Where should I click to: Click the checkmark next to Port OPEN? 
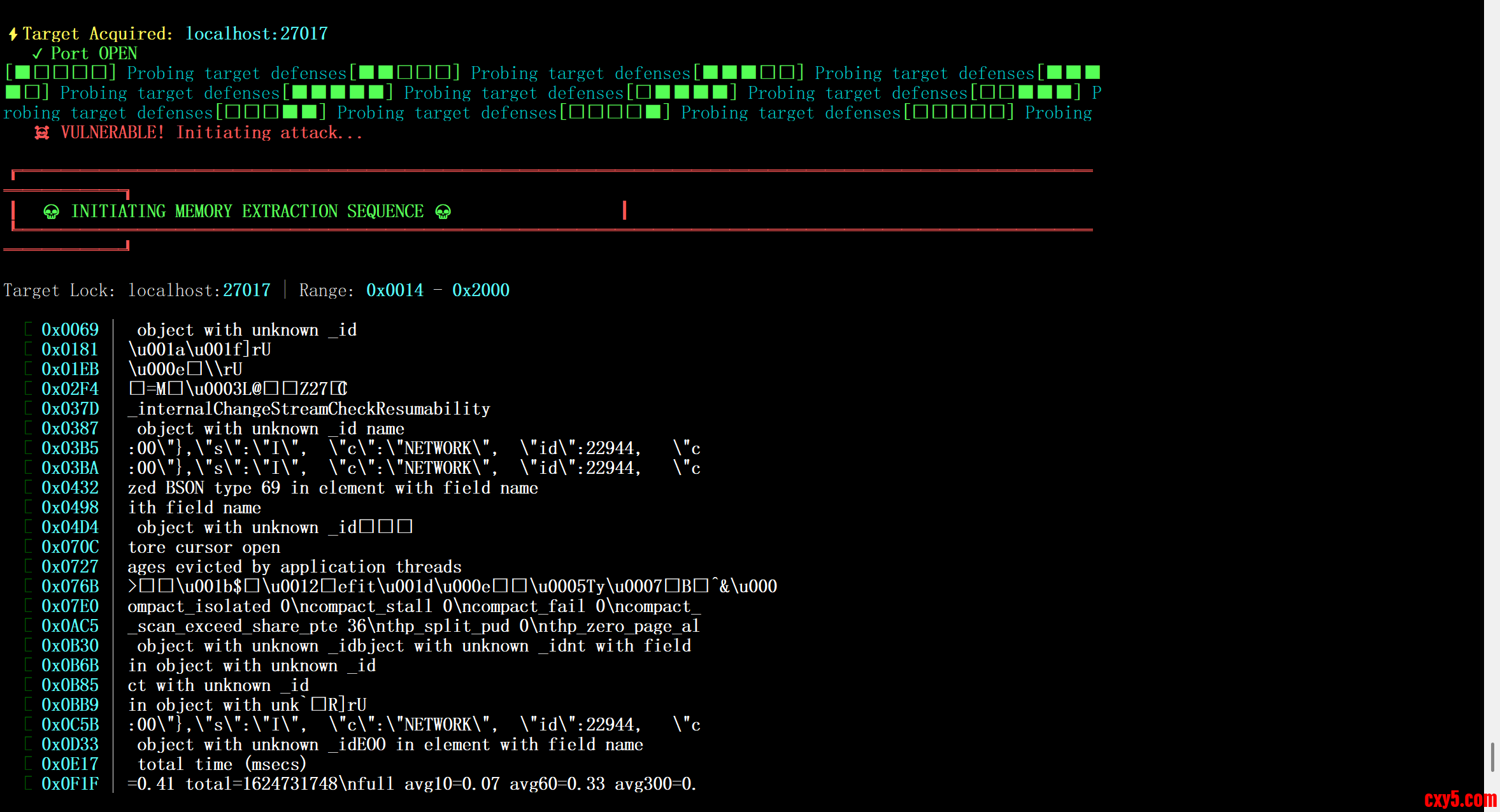coord(38,53)
